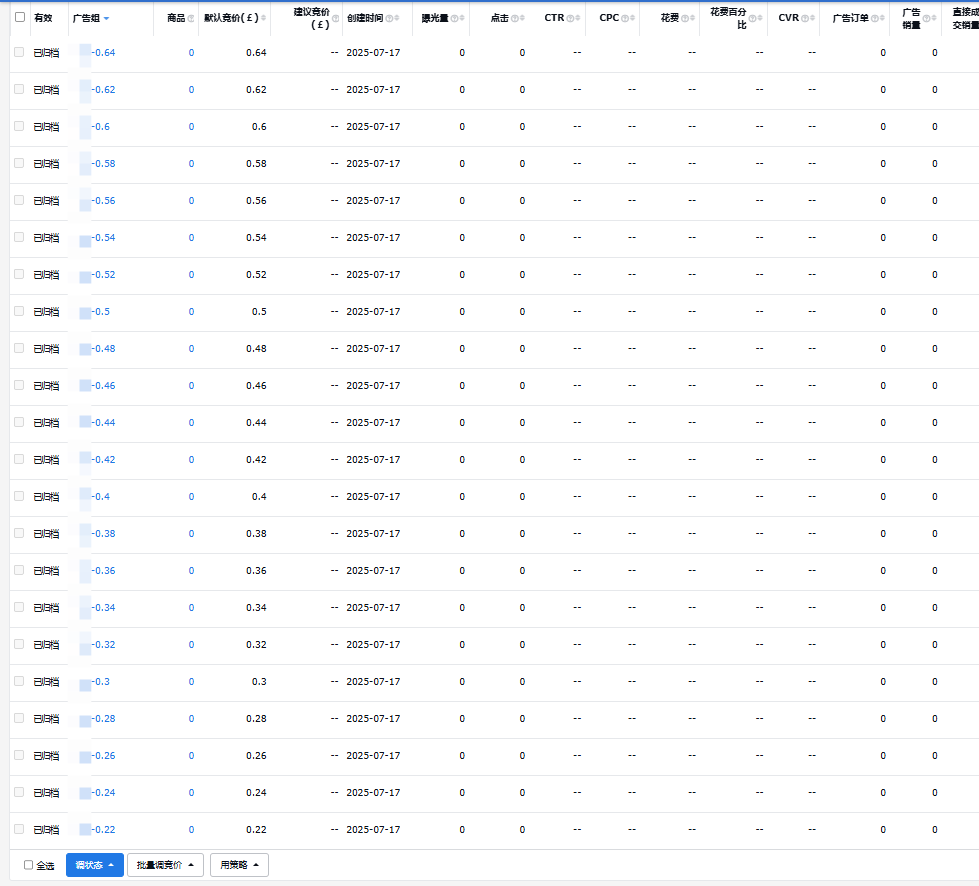The width and height of the screenshot is (979, 886).
Task: Sort by 默认竞价(£) using its sort icon
Action: [x=263, y=18]
